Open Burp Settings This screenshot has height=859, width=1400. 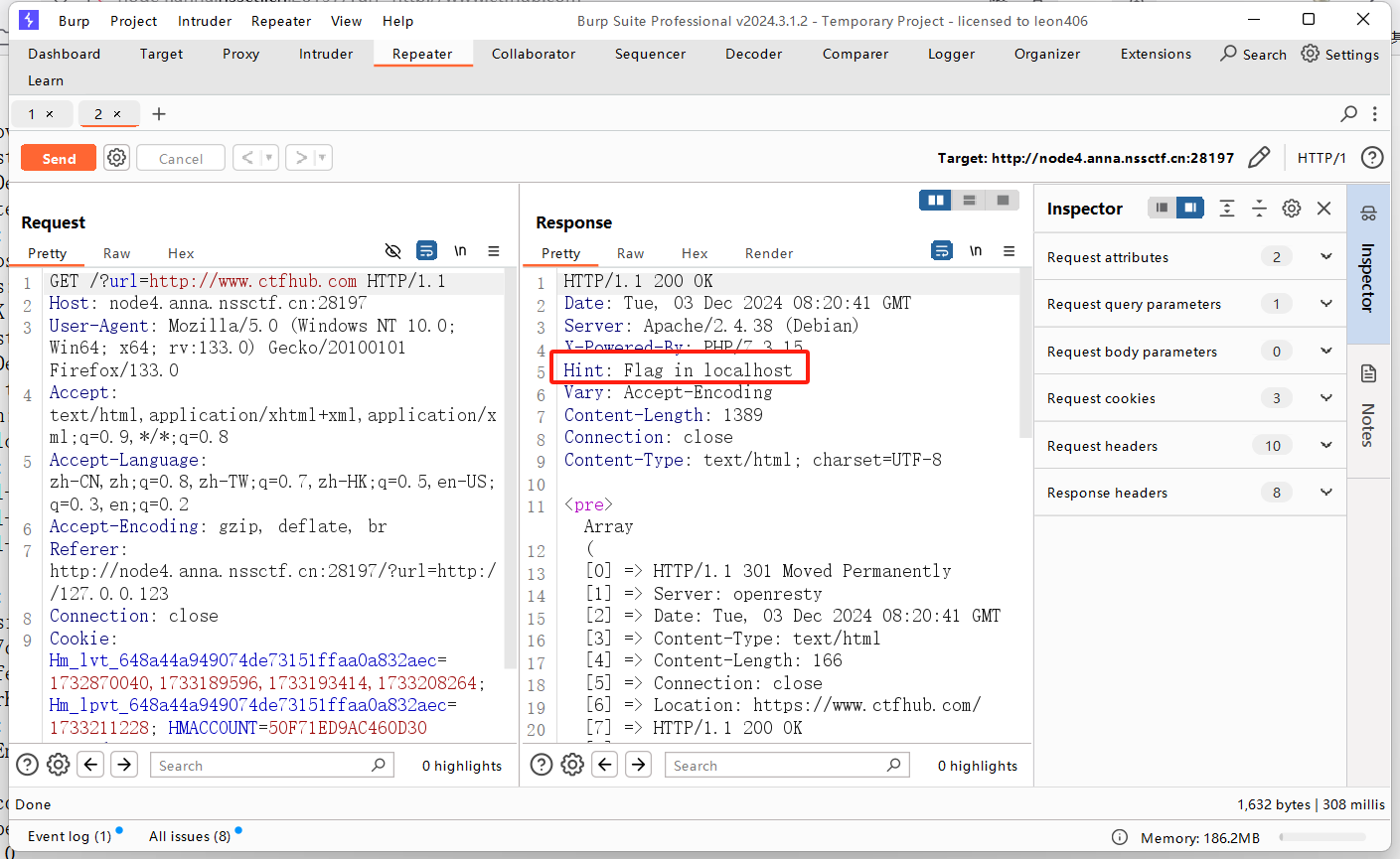(1340, 54)
